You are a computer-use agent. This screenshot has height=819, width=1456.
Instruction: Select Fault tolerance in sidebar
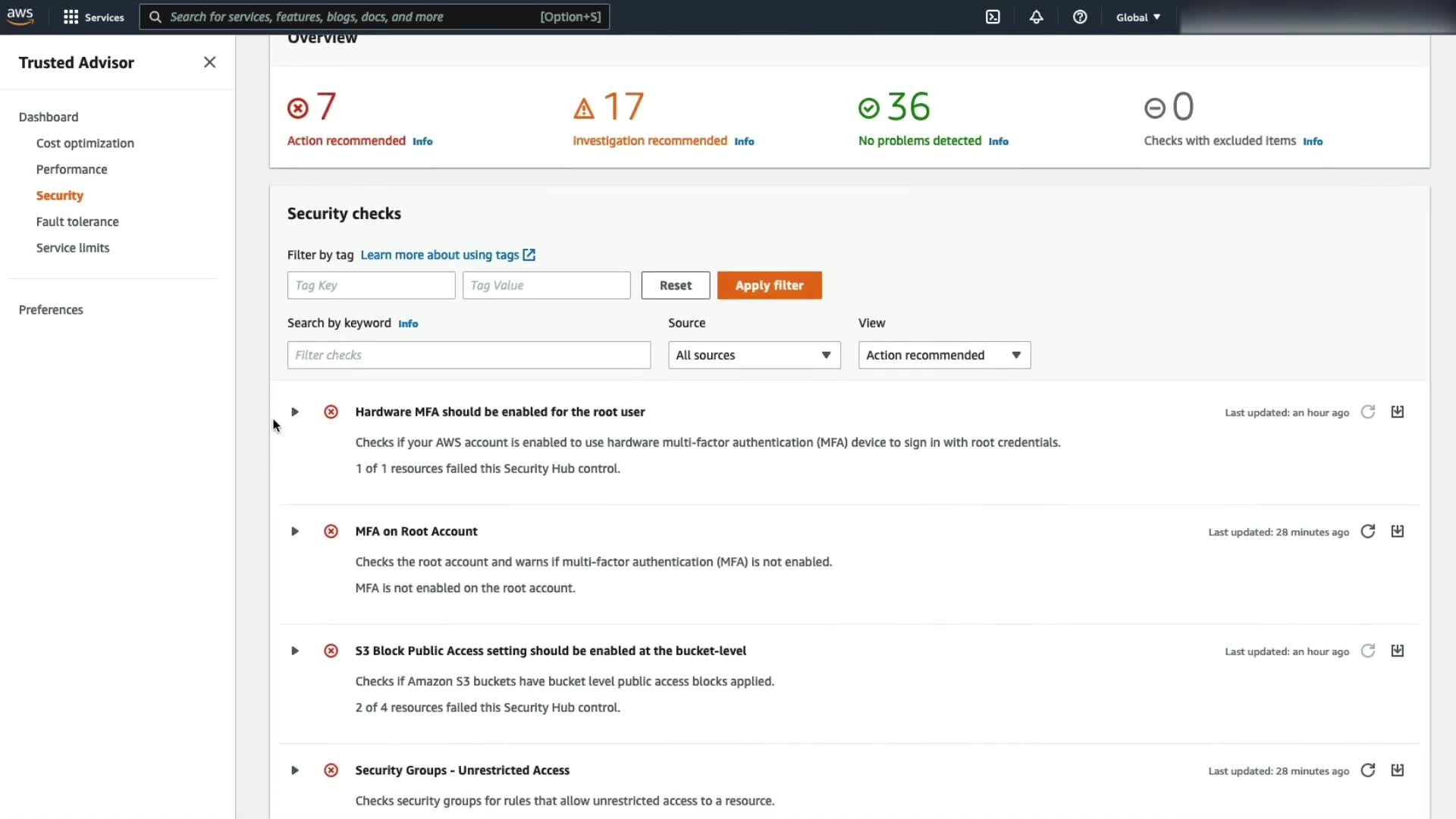[x=77, y=221]
